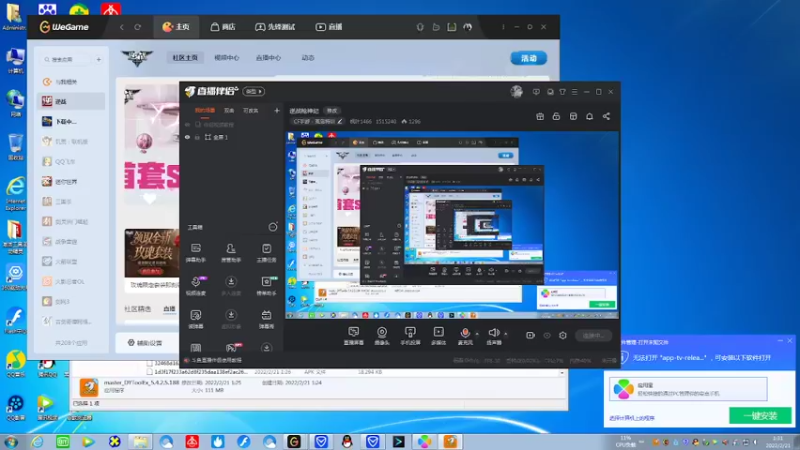Viewport: 800px width, 450px height.
Task: Click the blue activity button in WeGame
Action: tap(529, 58)
